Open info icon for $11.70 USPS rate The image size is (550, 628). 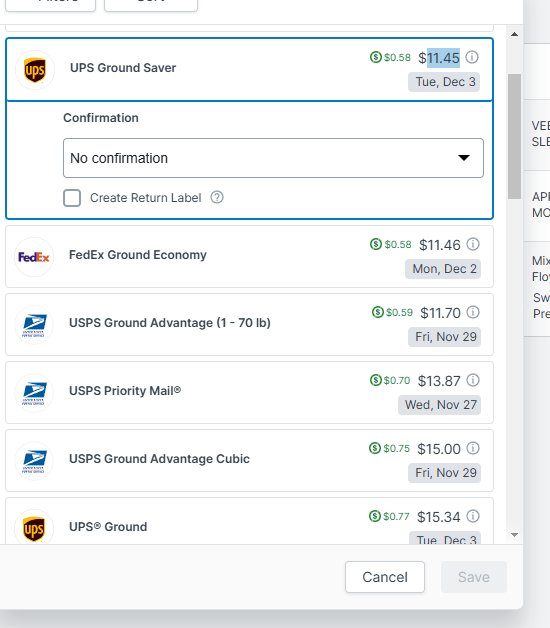[x=473, y=312]
